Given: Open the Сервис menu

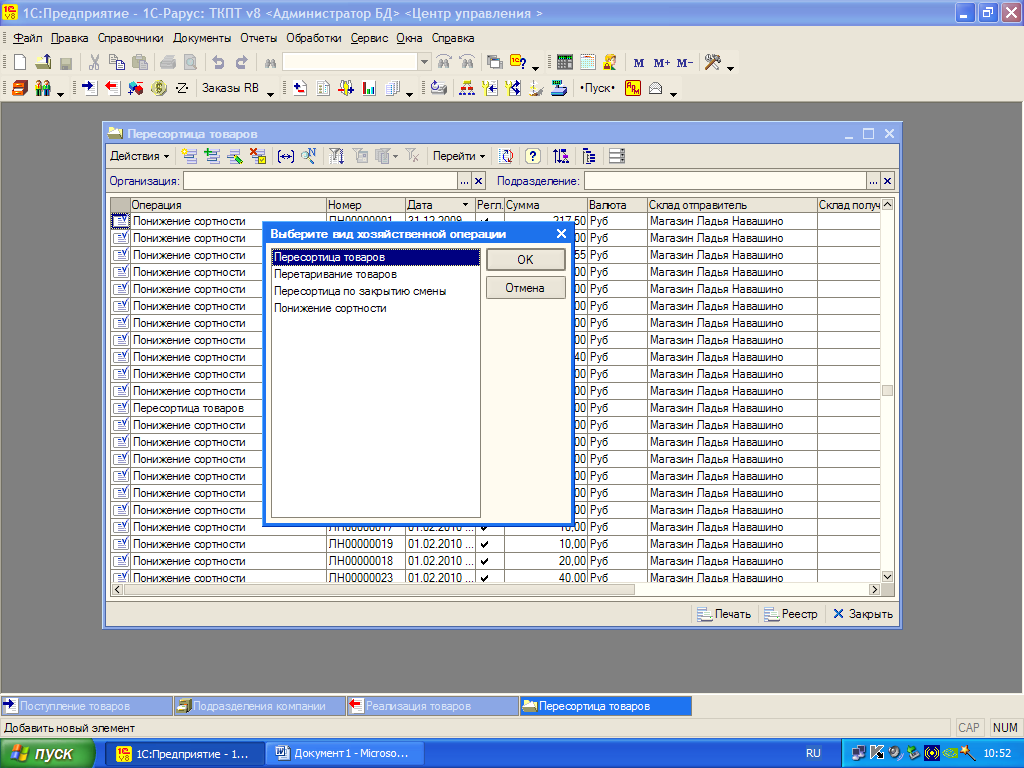Looking at the screenshot, I should point(369,38).
